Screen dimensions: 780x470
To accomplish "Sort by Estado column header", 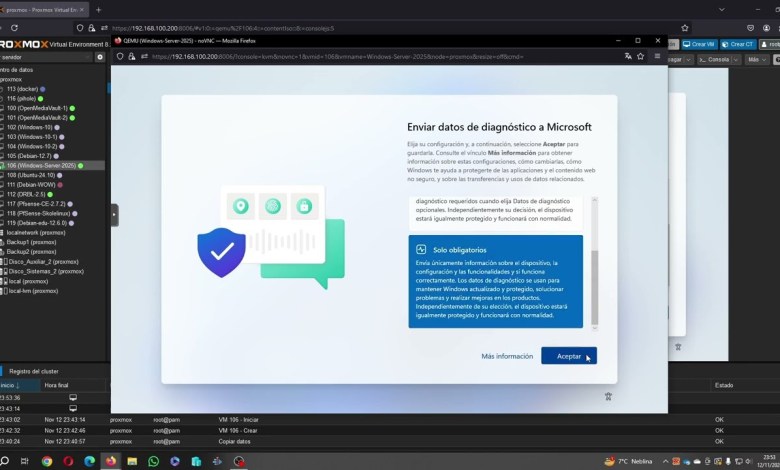I will (x=724, y=385).
